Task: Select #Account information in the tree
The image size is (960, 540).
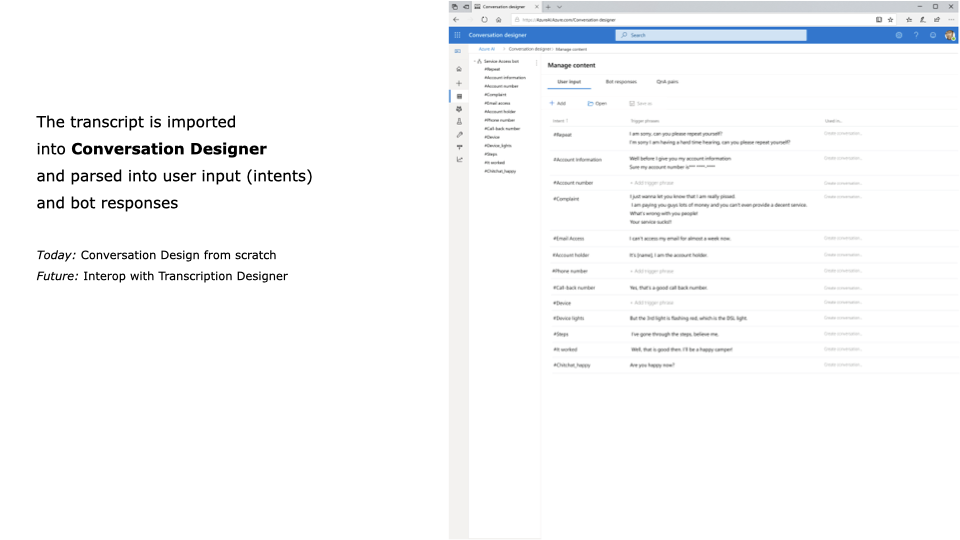Action: (x=505, y=78)
